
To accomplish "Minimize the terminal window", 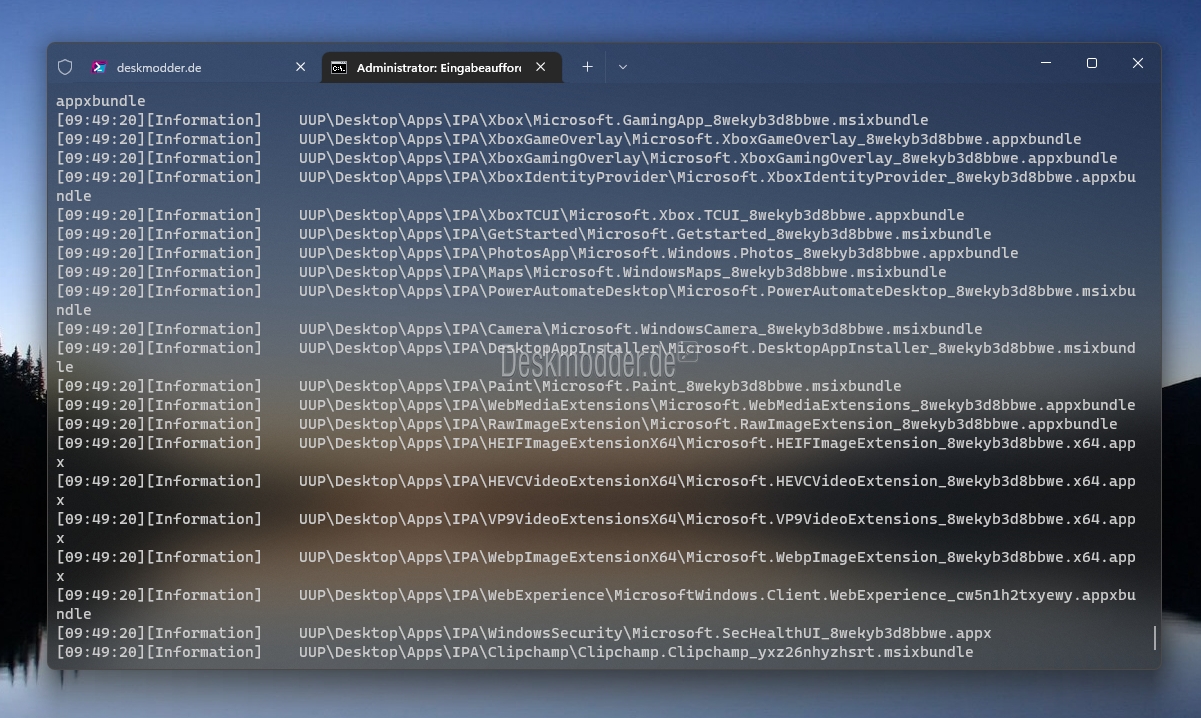I will point(1046,63).
